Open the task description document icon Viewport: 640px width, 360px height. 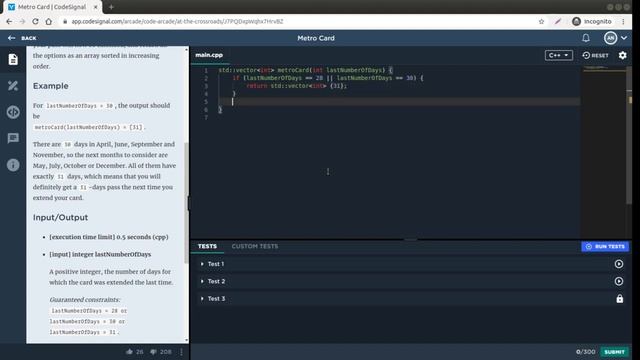pyautogui.click(x=13, y=60)
